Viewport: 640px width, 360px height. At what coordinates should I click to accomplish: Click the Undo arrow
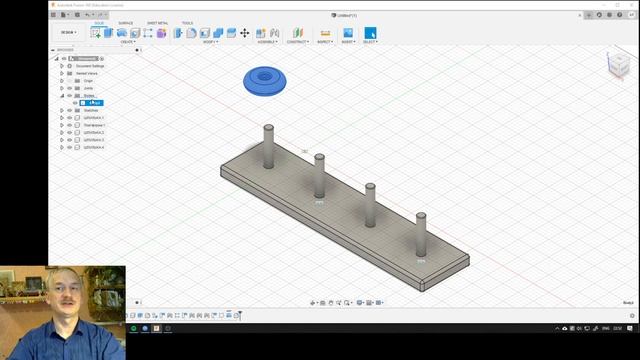click(x=87, y=15)
